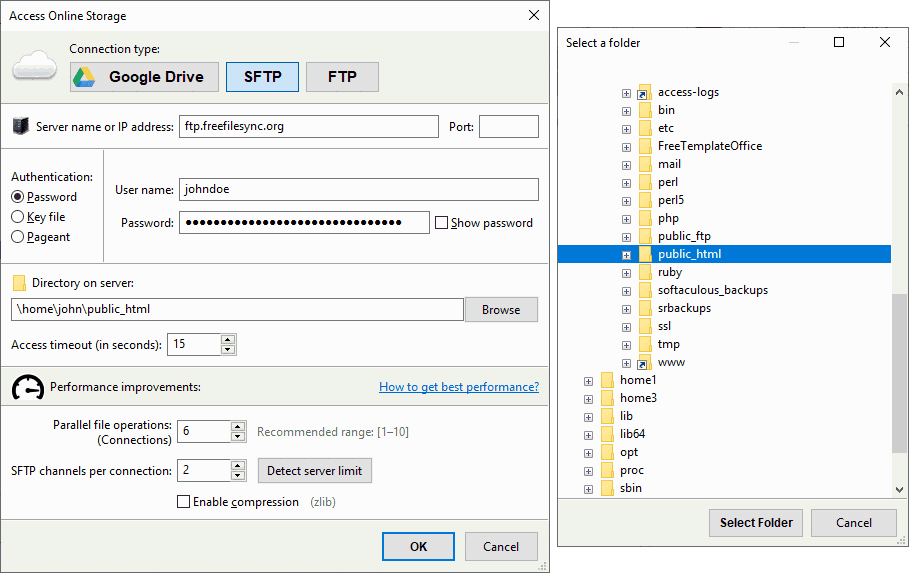Image resolution: width=909 pixels, height=573 pixels.
Task: Open How to get best performance link
Action: 459,387
